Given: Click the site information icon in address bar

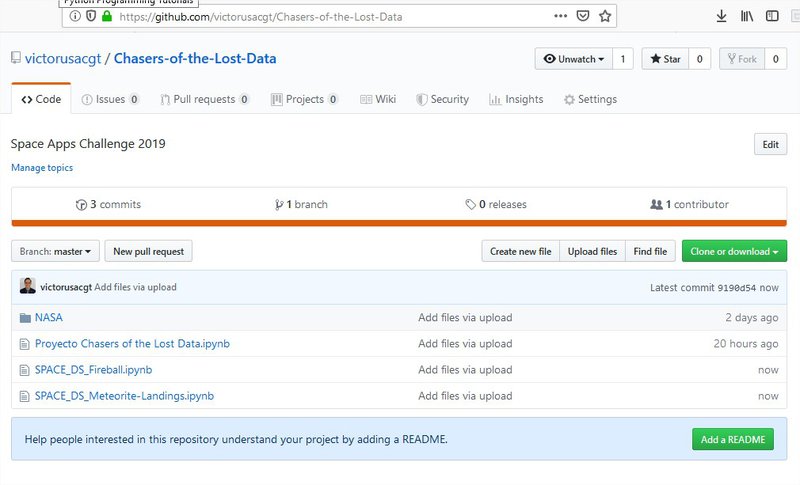Looking at the screenshot, I should pos(76,16).
